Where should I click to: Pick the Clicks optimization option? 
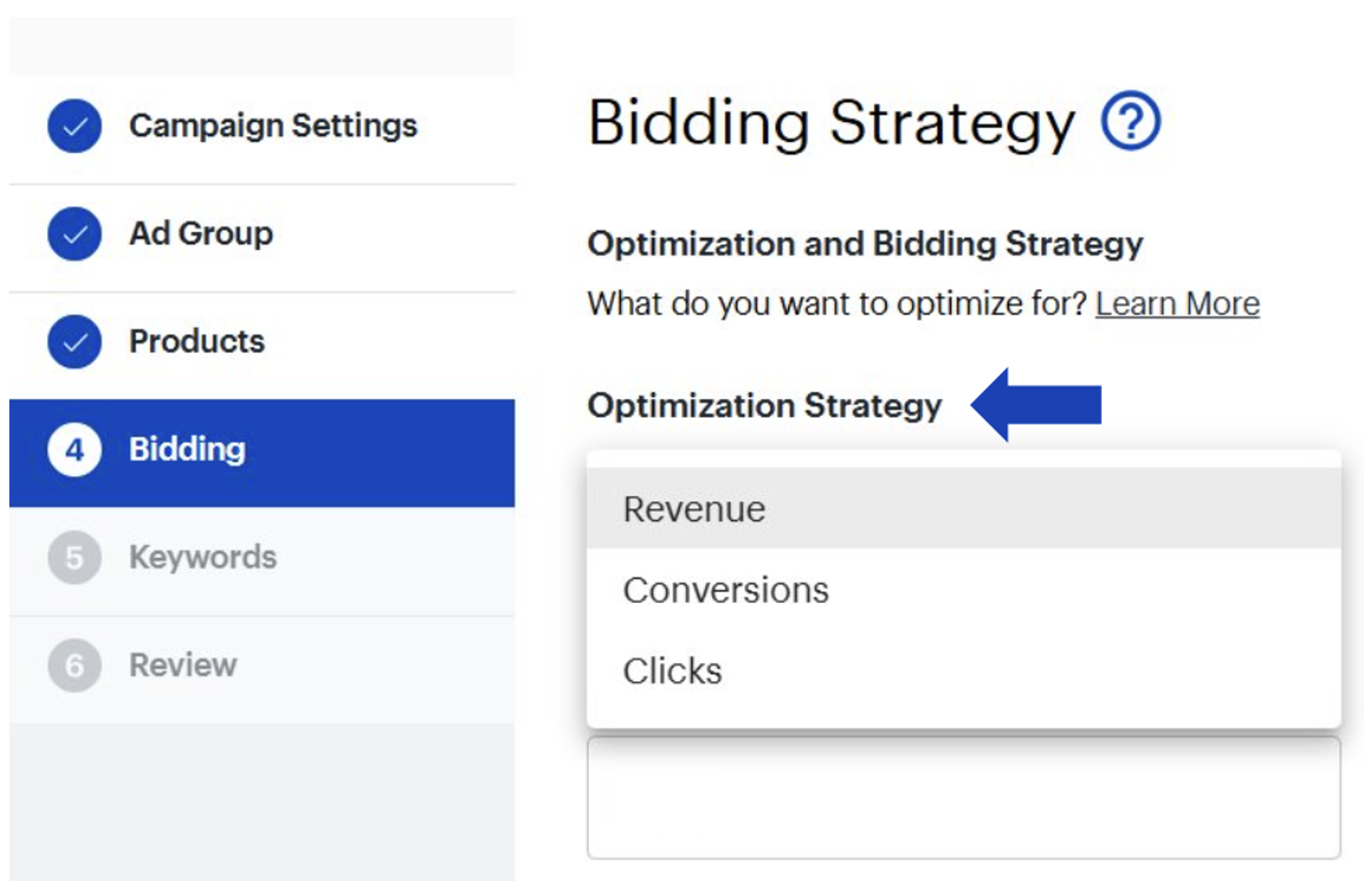[x=673, y=671]
